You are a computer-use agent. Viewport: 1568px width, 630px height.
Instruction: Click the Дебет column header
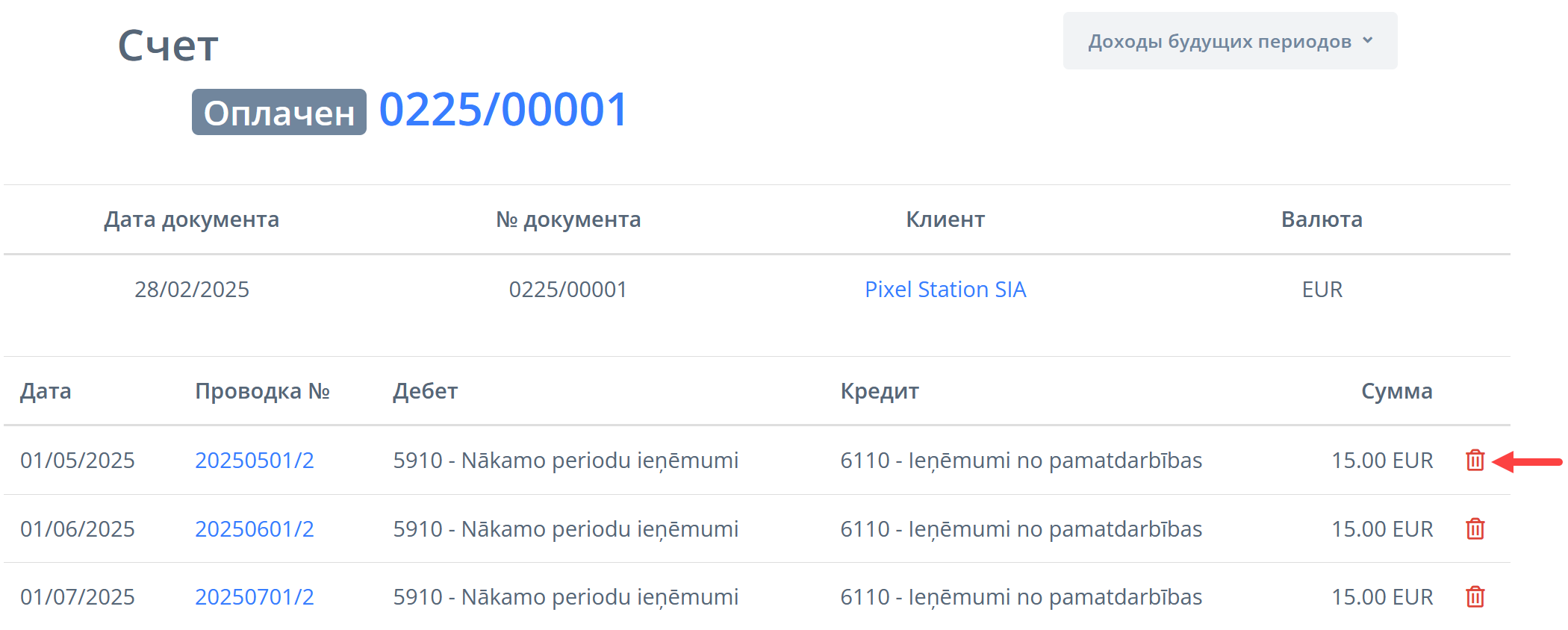click(425, 391)
